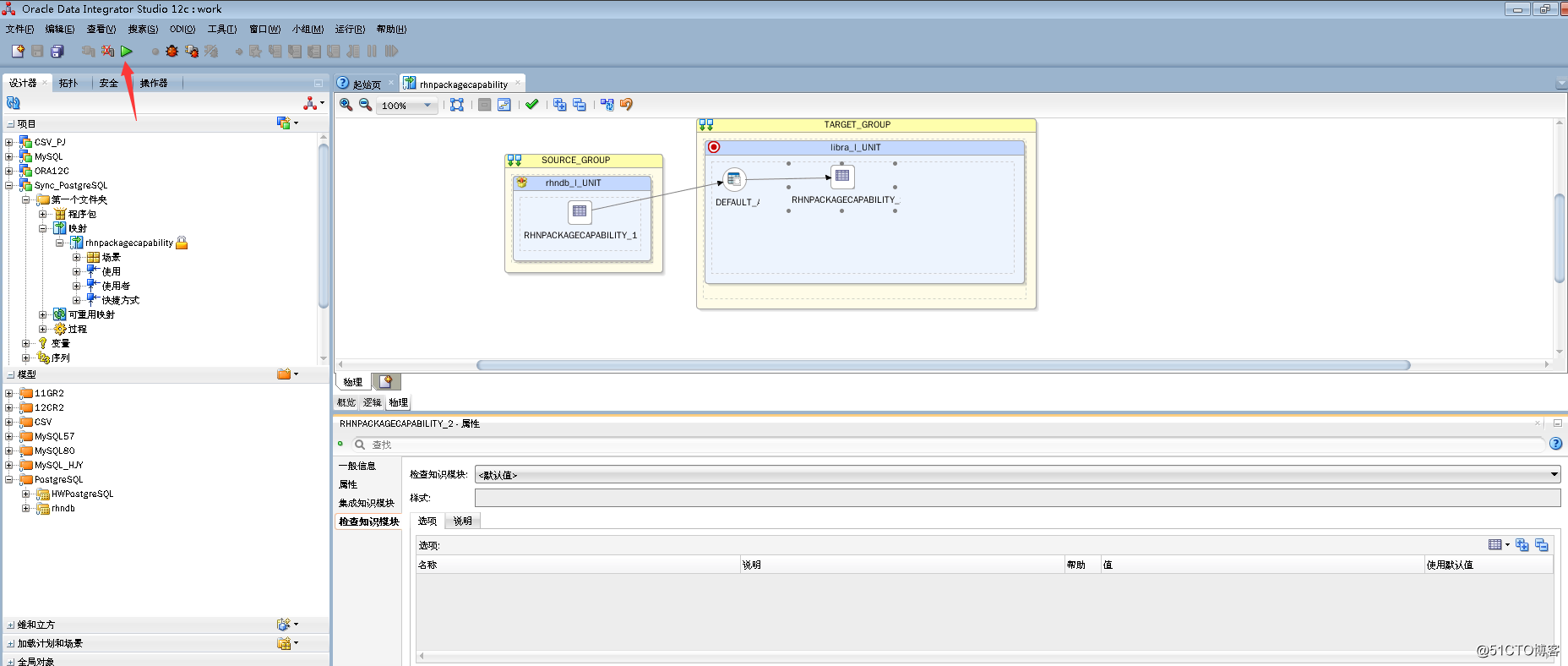Open the options table view dropdown

coord(1499,545)
